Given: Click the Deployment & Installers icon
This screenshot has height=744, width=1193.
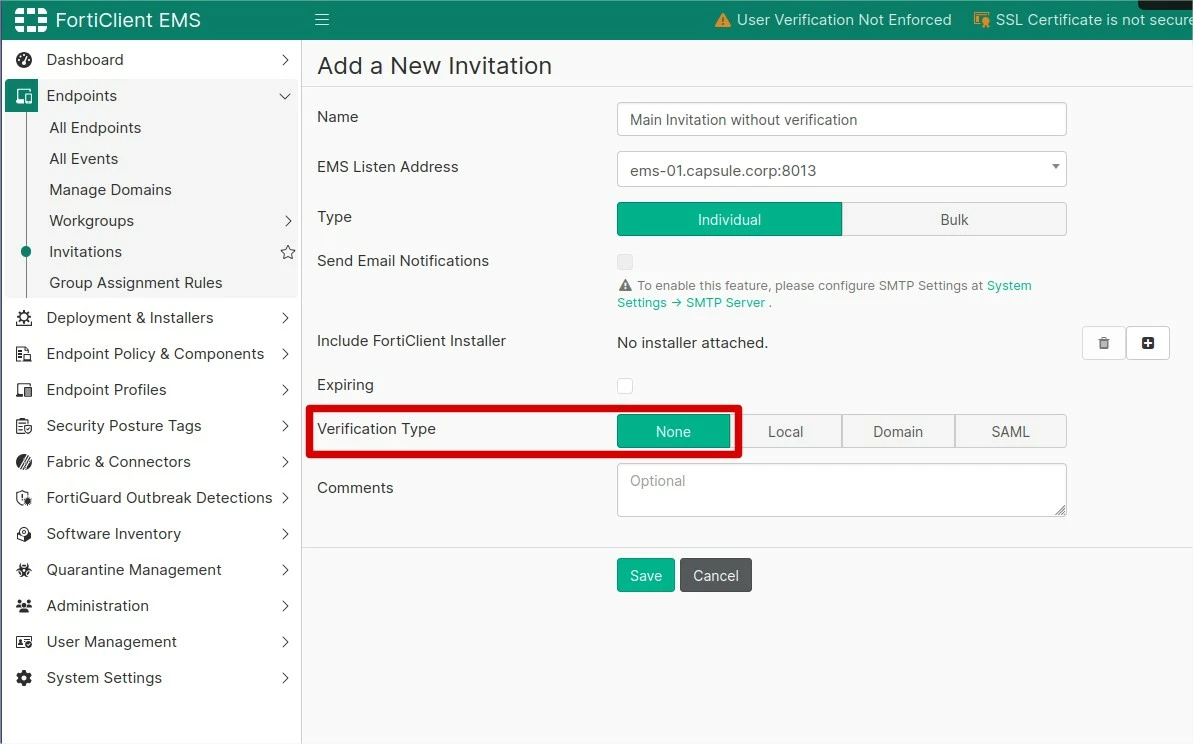Looking at the screenshot, I should pyautogui.click(x=24, y=318).
